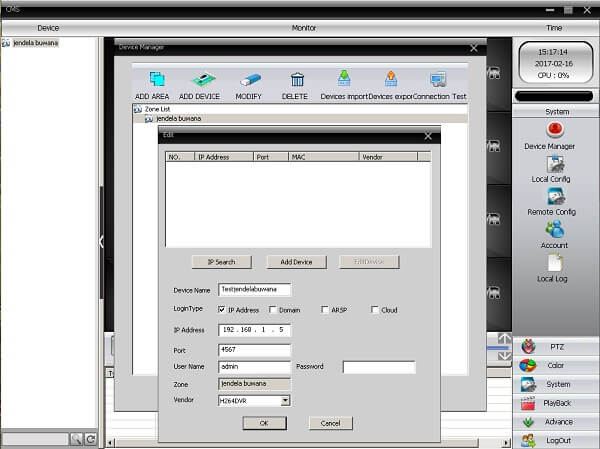
Task: Click the Password field
Action: [x=379, y=367]
